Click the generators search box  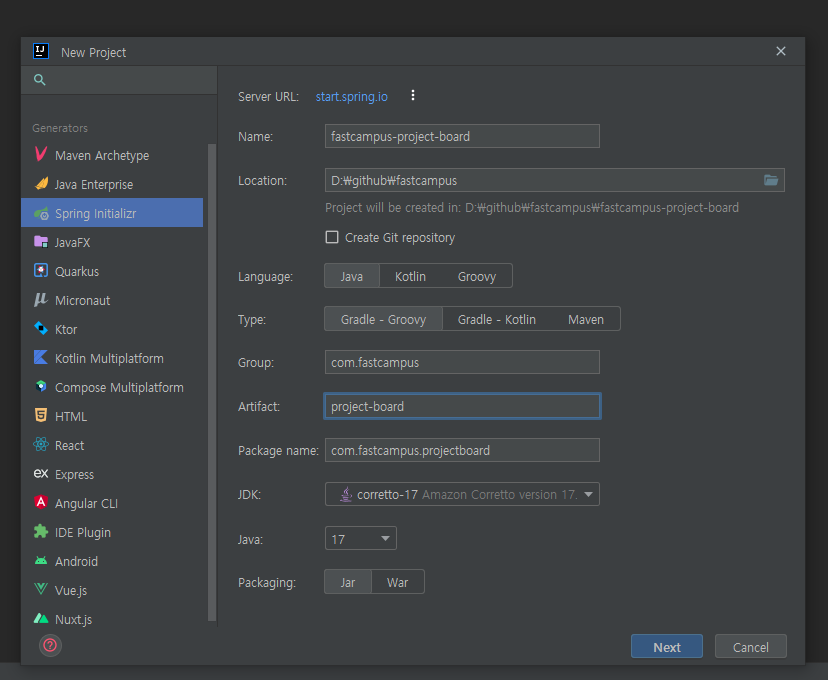(119, 80)
